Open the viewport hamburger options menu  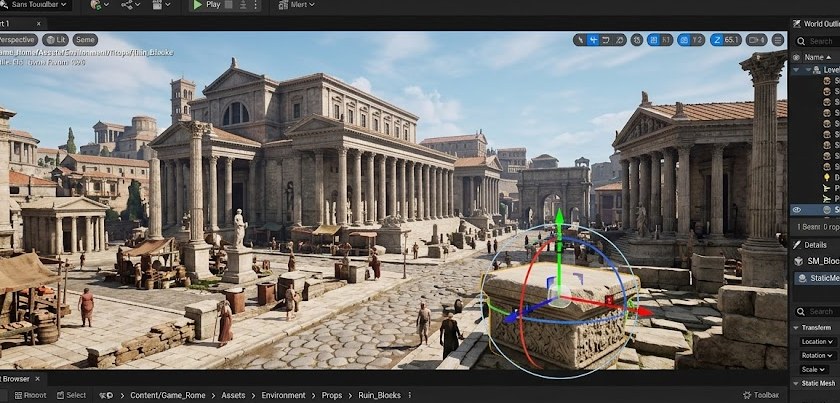tap(778, 40)
